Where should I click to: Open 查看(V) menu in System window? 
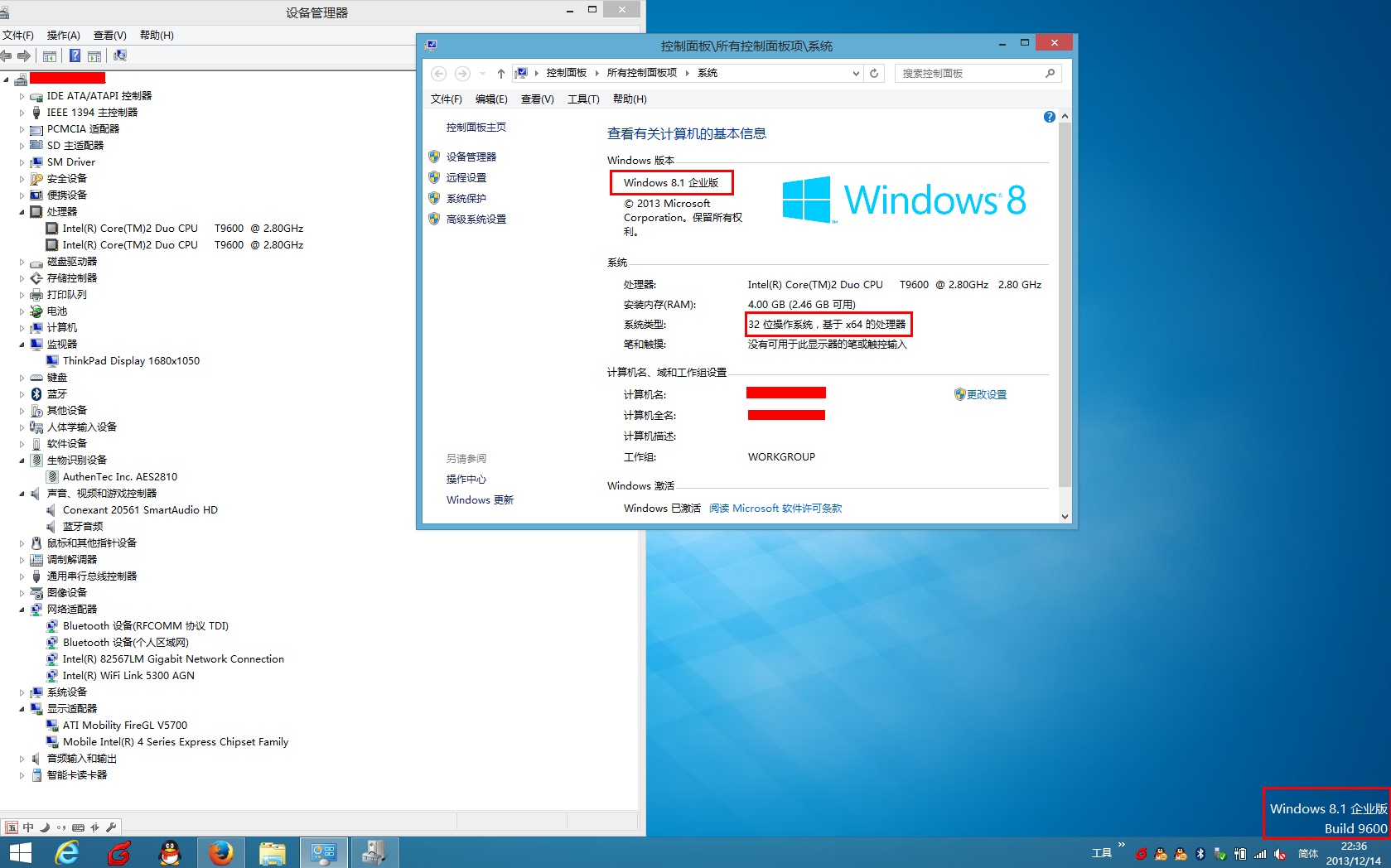537,99
